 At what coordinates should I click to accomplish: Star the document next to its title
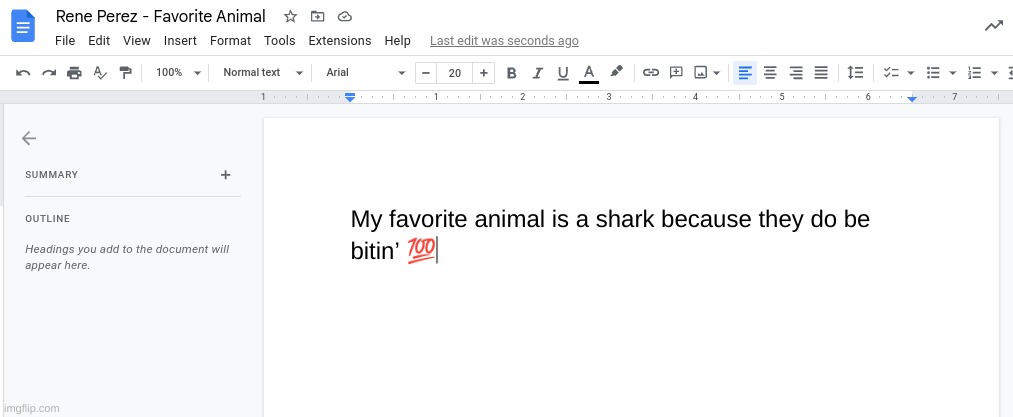pos(290,17)
